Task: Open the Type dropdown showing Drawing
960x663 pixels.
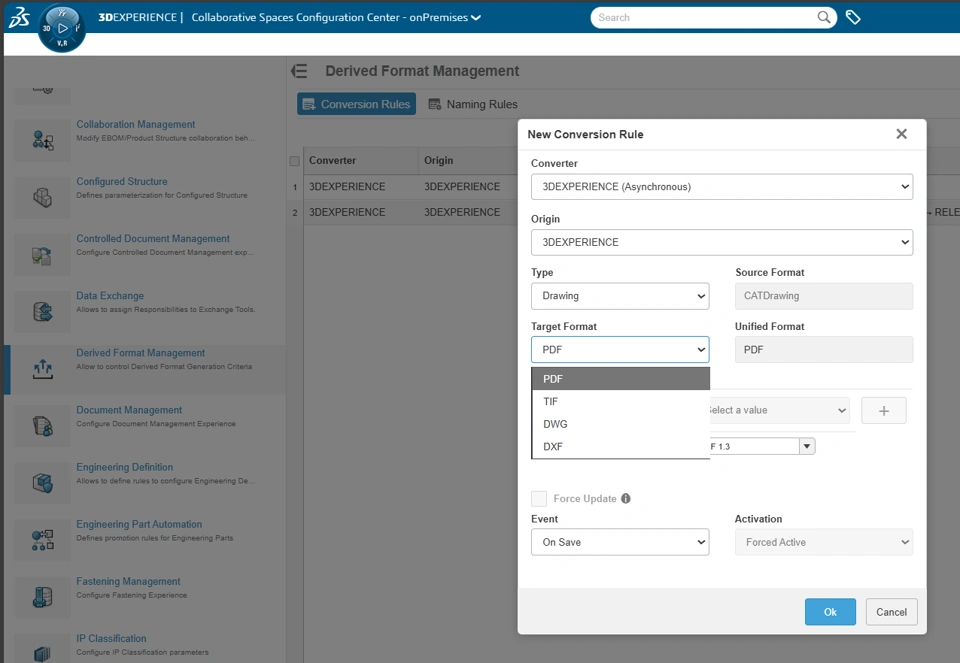Action: [620, 296]
